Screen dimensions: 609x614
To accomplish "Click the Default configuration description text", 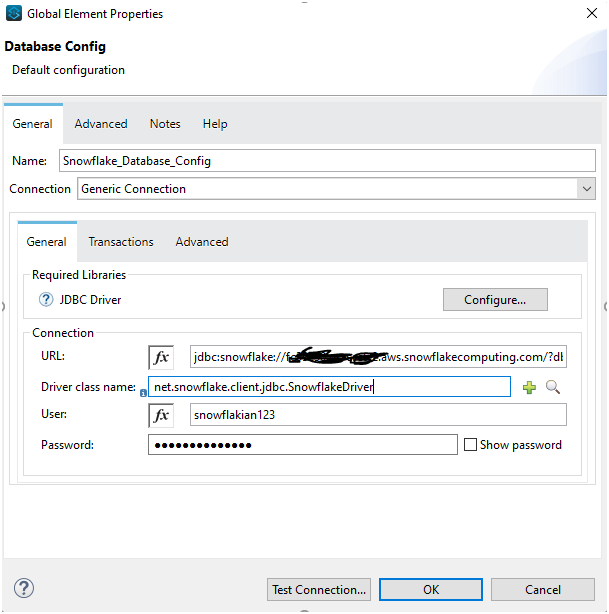I will tap(69, 70).
